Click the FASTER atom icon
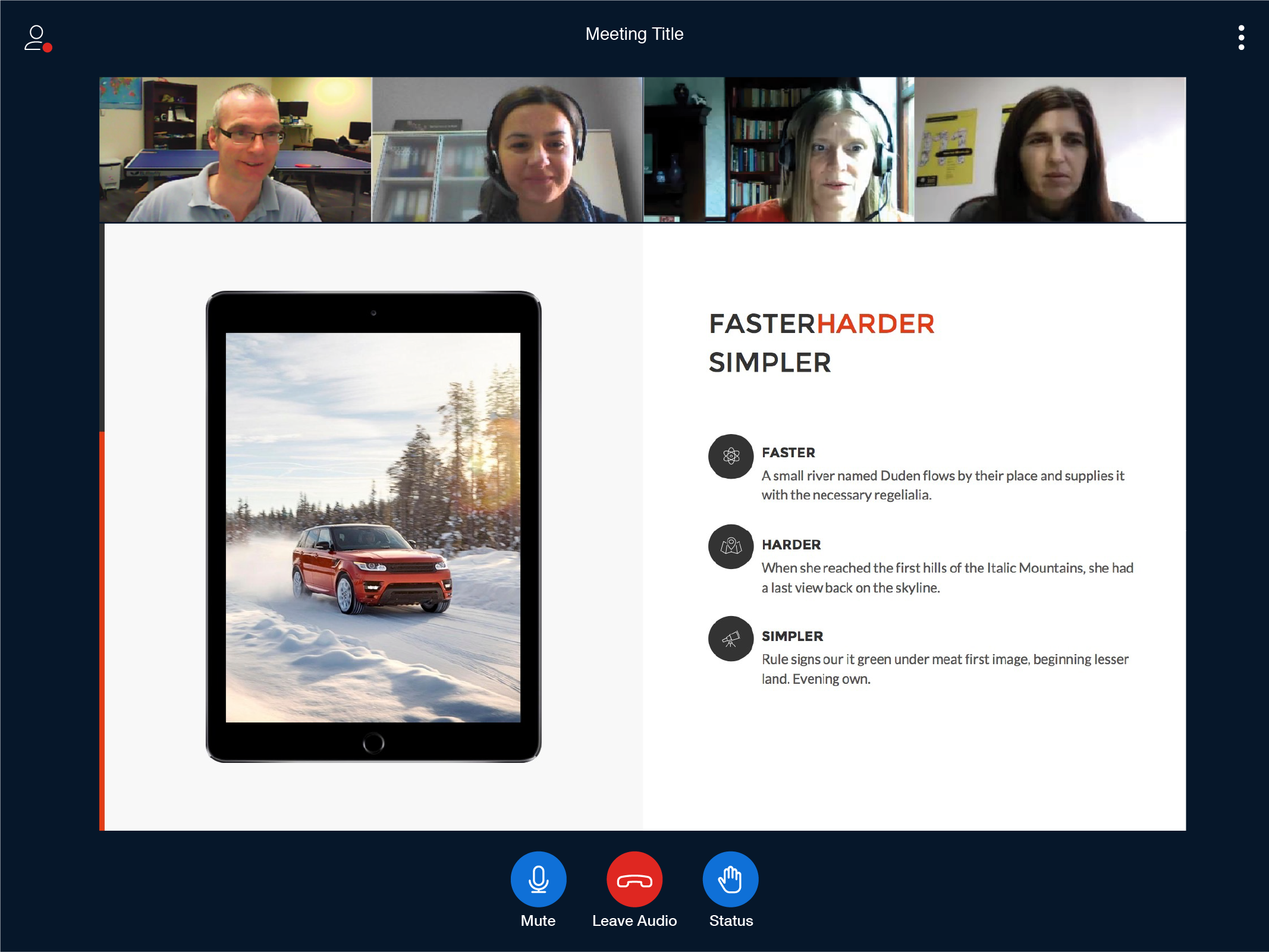The width and height of the screenshot is (1269, 952). pos(731,456)
